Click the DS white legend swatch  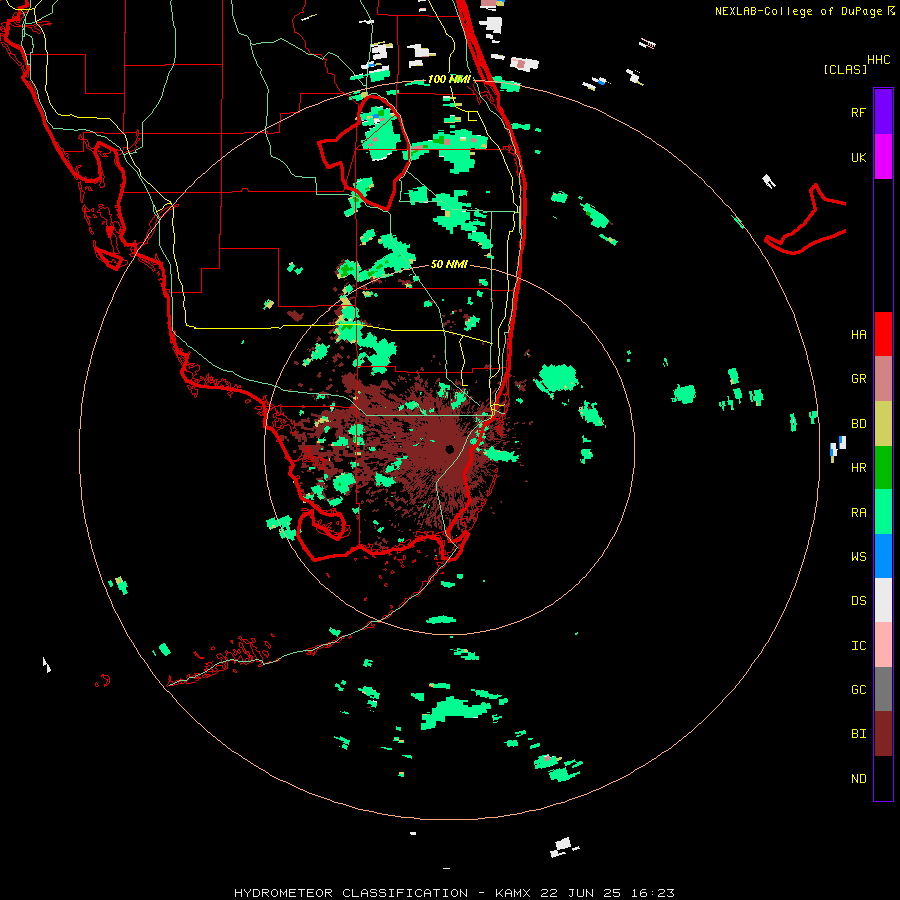tap(883, 600)
